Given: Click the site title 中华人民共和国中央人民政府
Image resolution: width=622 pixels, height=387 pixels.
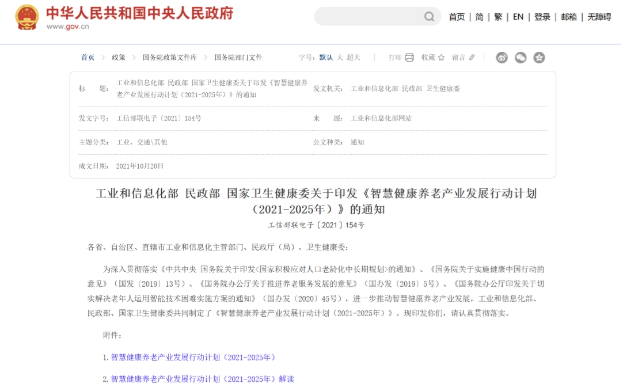Looking at the screenshot, I should pos(140,13).
